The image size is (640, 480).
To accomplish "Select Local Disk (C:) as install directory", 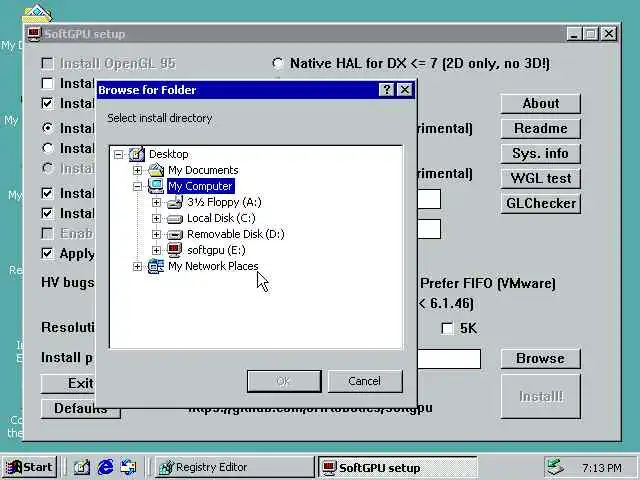I will tap(221, 218).
